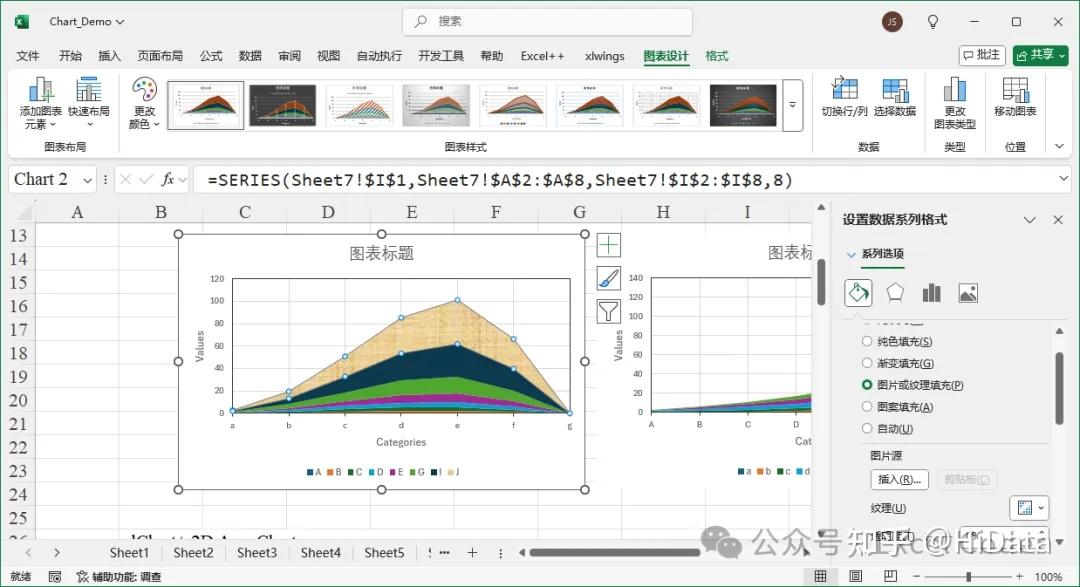This screenshot has height=587, width=1080.
Task: Click the green 共享 share button
Action: coord(1039,55)
